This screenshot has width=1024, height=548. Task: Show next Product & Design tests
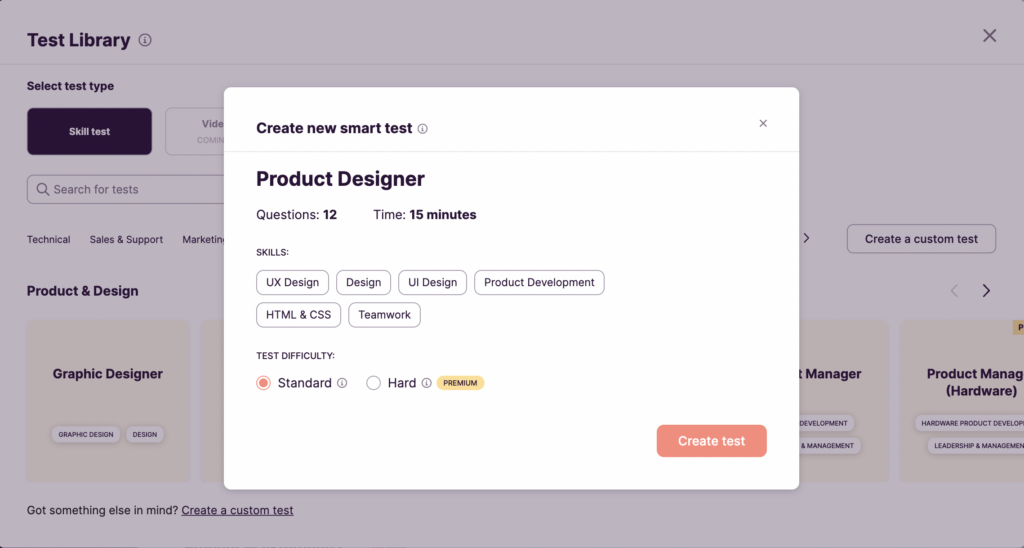point(986,291)
